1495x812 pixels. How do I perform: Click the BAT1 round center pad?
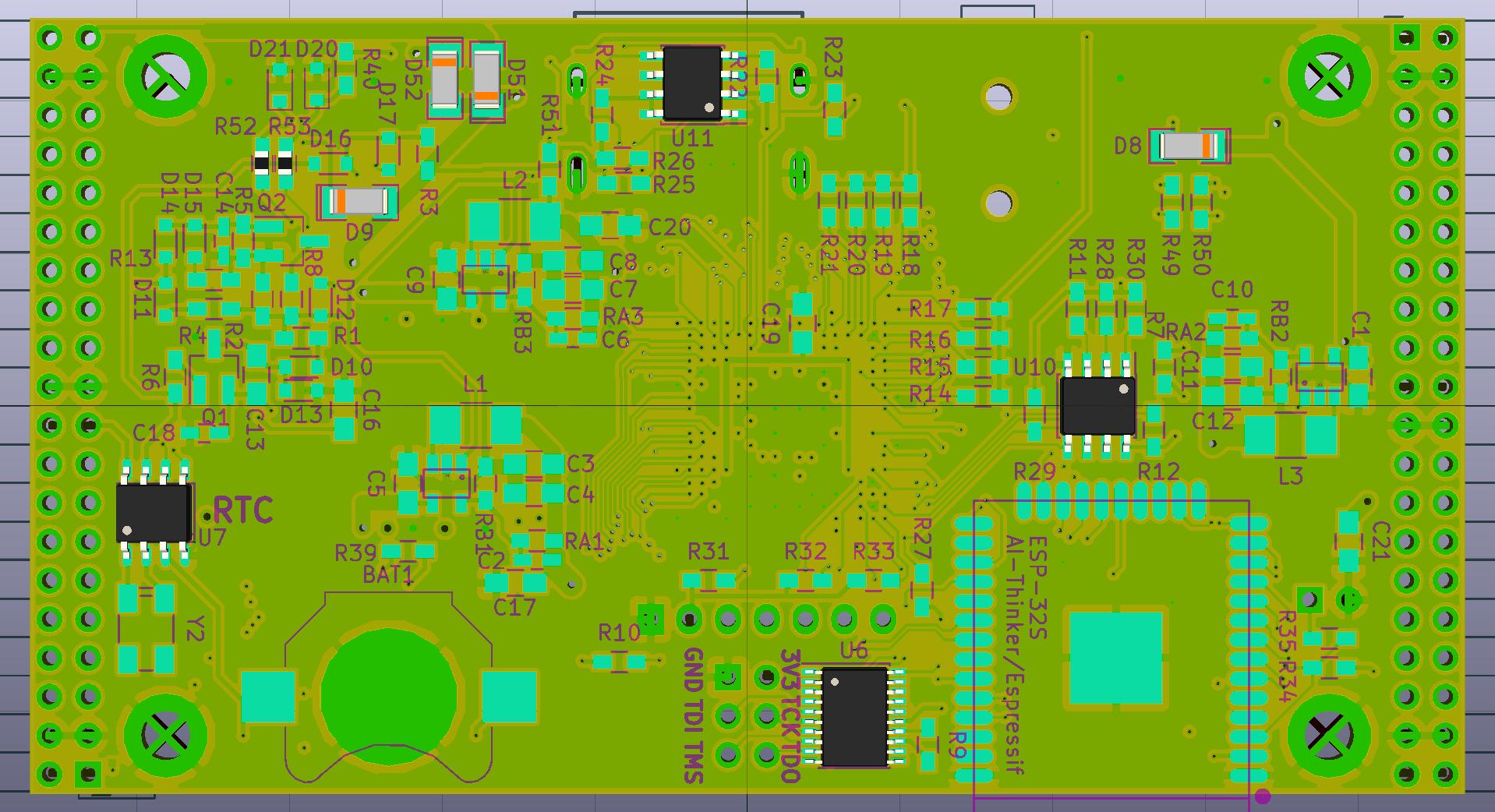389,697
